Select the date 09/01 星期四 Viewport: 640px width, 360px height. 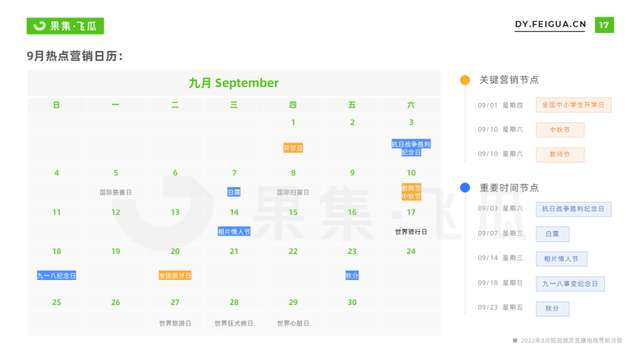500,105
